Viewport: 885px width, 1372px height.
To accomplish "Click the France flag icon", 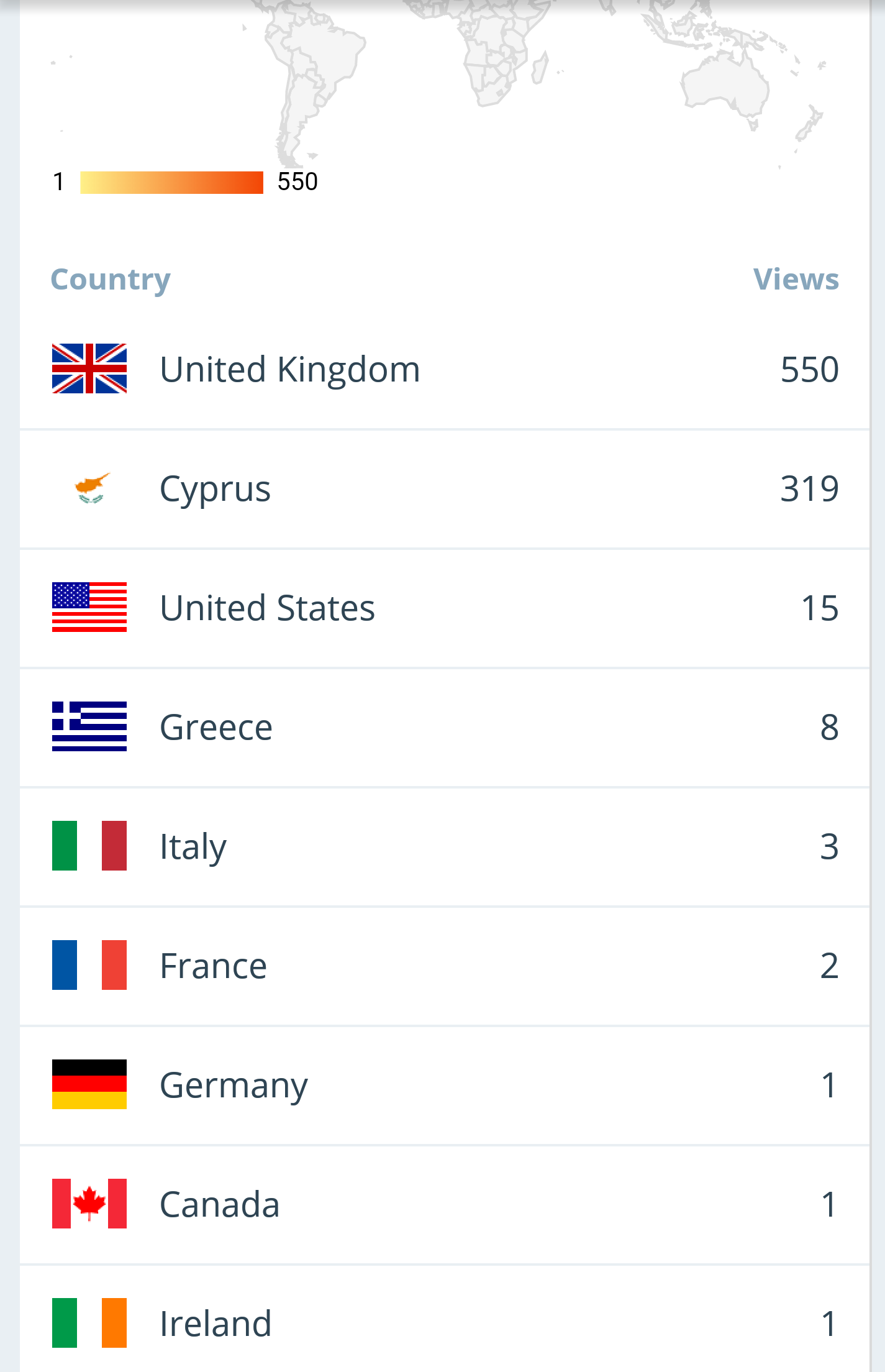I will tap(89, 965).
